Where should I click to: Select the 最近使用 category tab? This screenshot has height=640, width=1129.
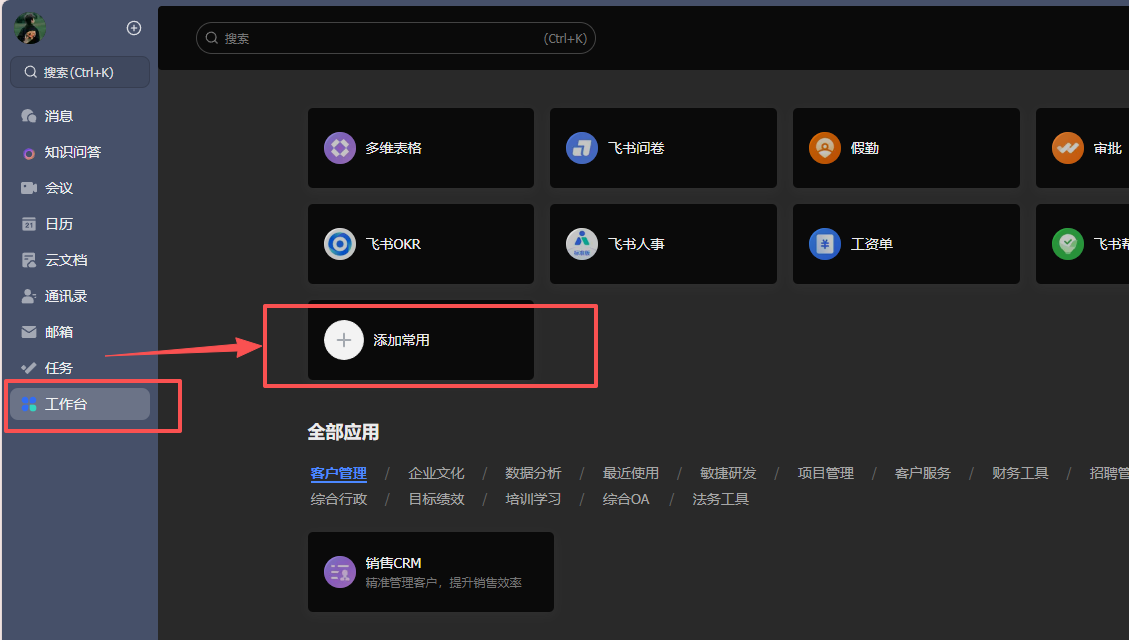pos(631,473)
